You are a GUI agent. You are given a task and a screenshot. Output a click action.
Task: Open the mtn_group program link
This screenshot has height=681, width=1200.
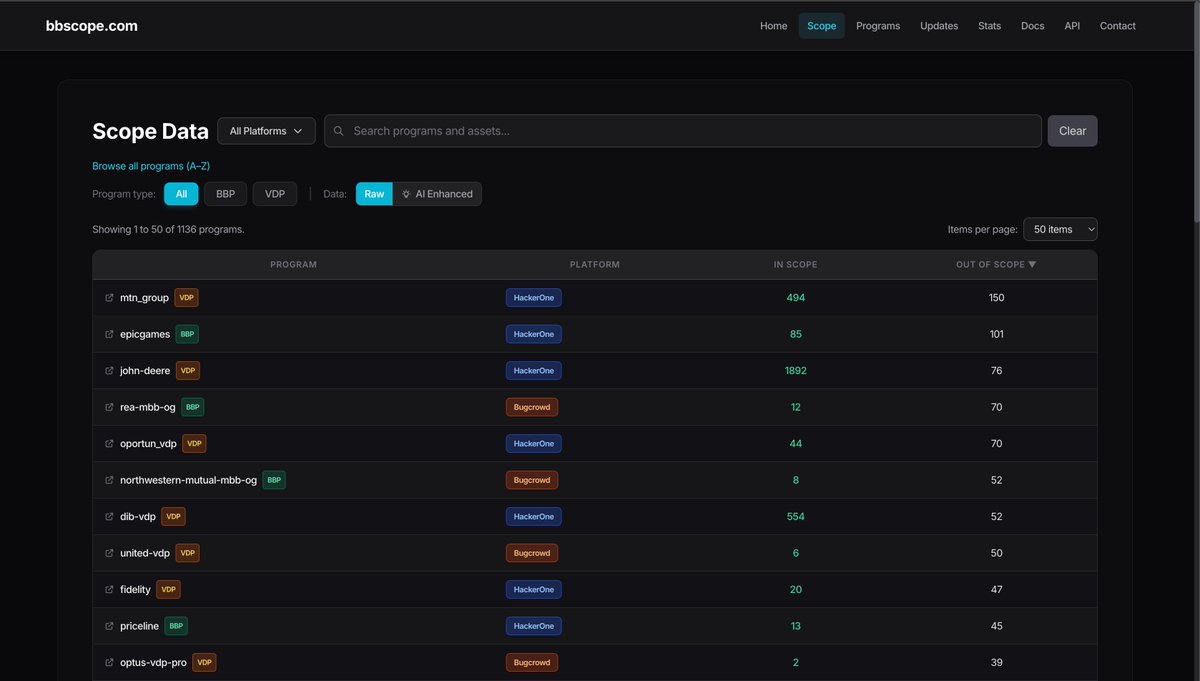pyautogui.click(x=144, y=298)
